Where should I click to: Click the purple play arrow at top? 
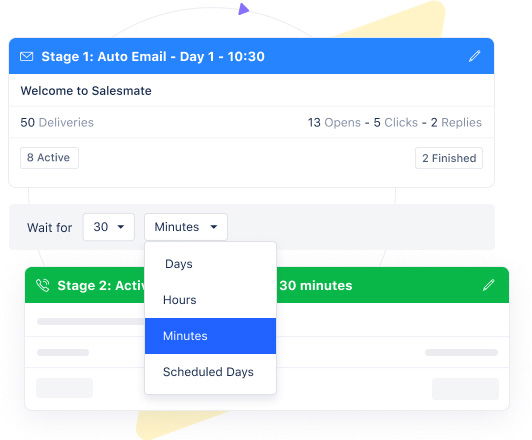pyautogui.click(x=243, y=9)
